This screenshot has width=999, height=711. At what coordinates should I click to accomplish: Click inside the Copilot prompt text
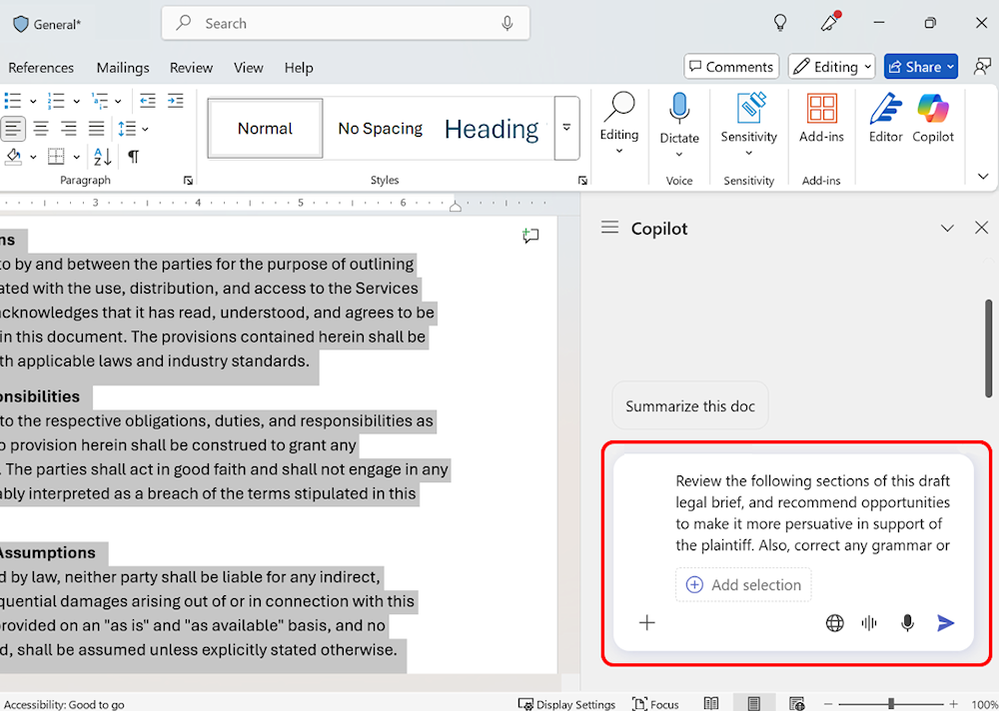pyautogui.click(x=812, y=513)
